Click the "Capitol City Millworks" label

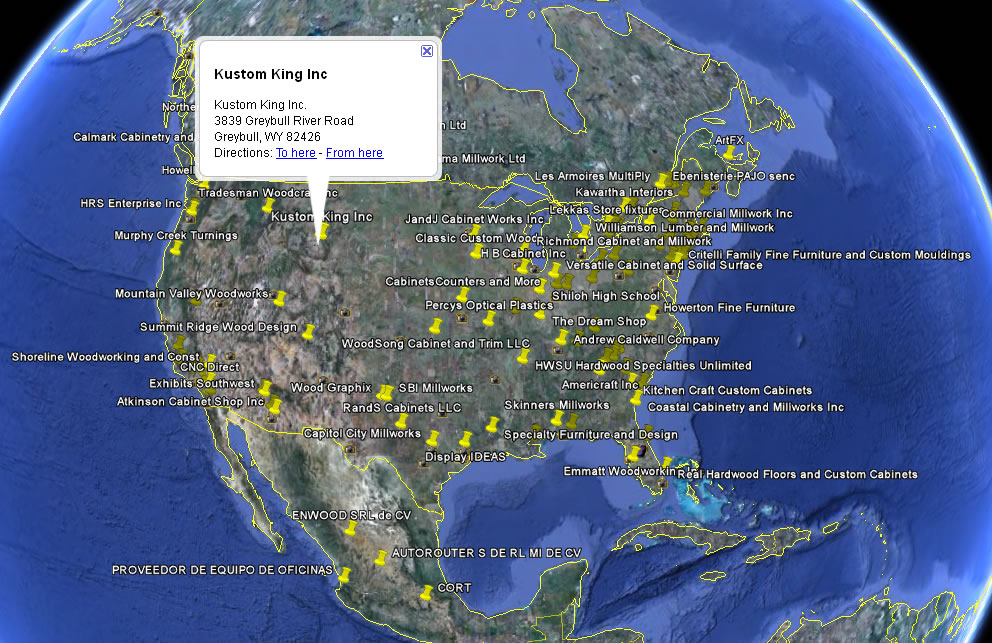tap(362, 434)
